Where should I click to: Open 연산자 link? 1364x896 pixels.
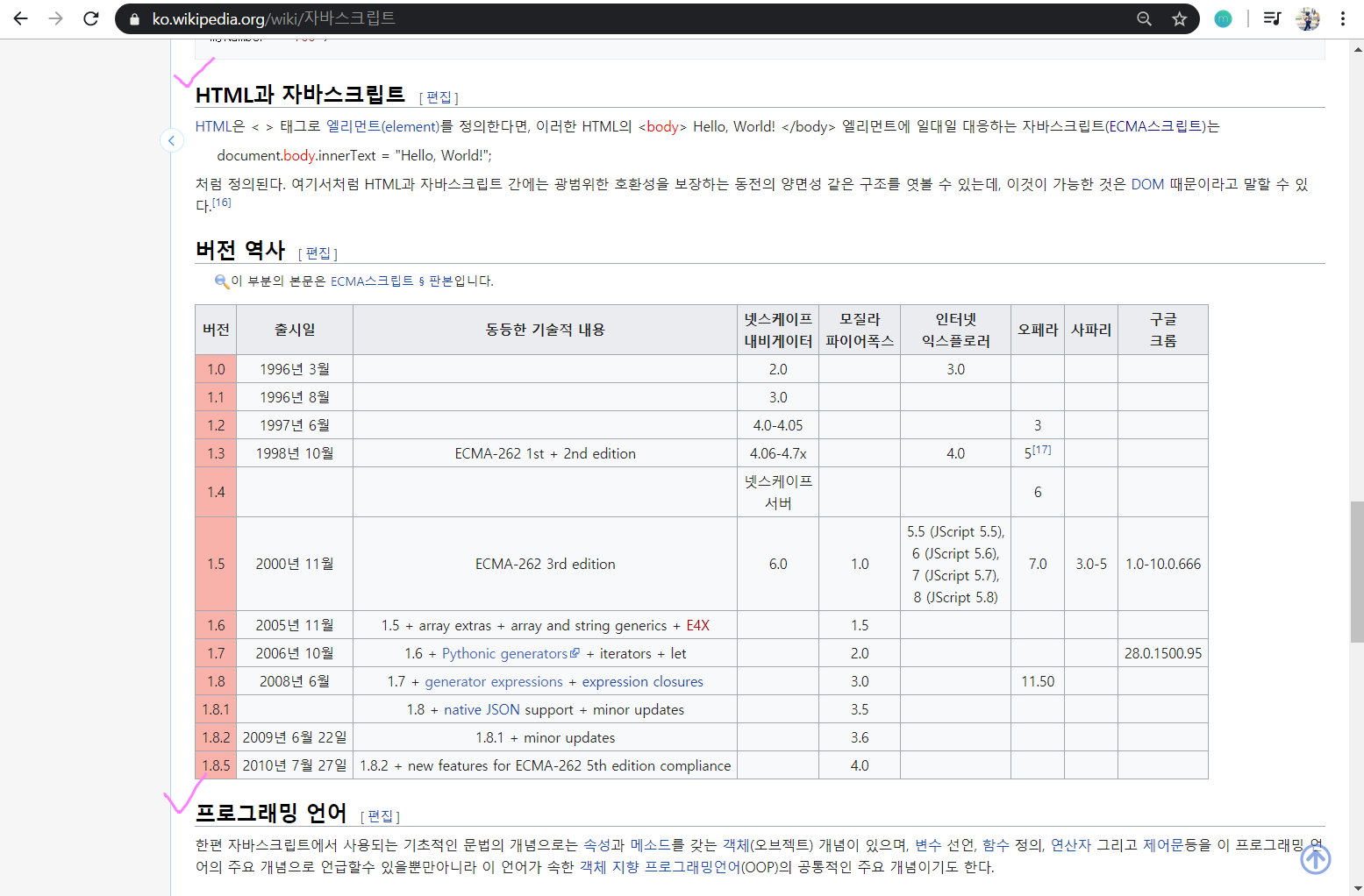[x=1071, y=844]
